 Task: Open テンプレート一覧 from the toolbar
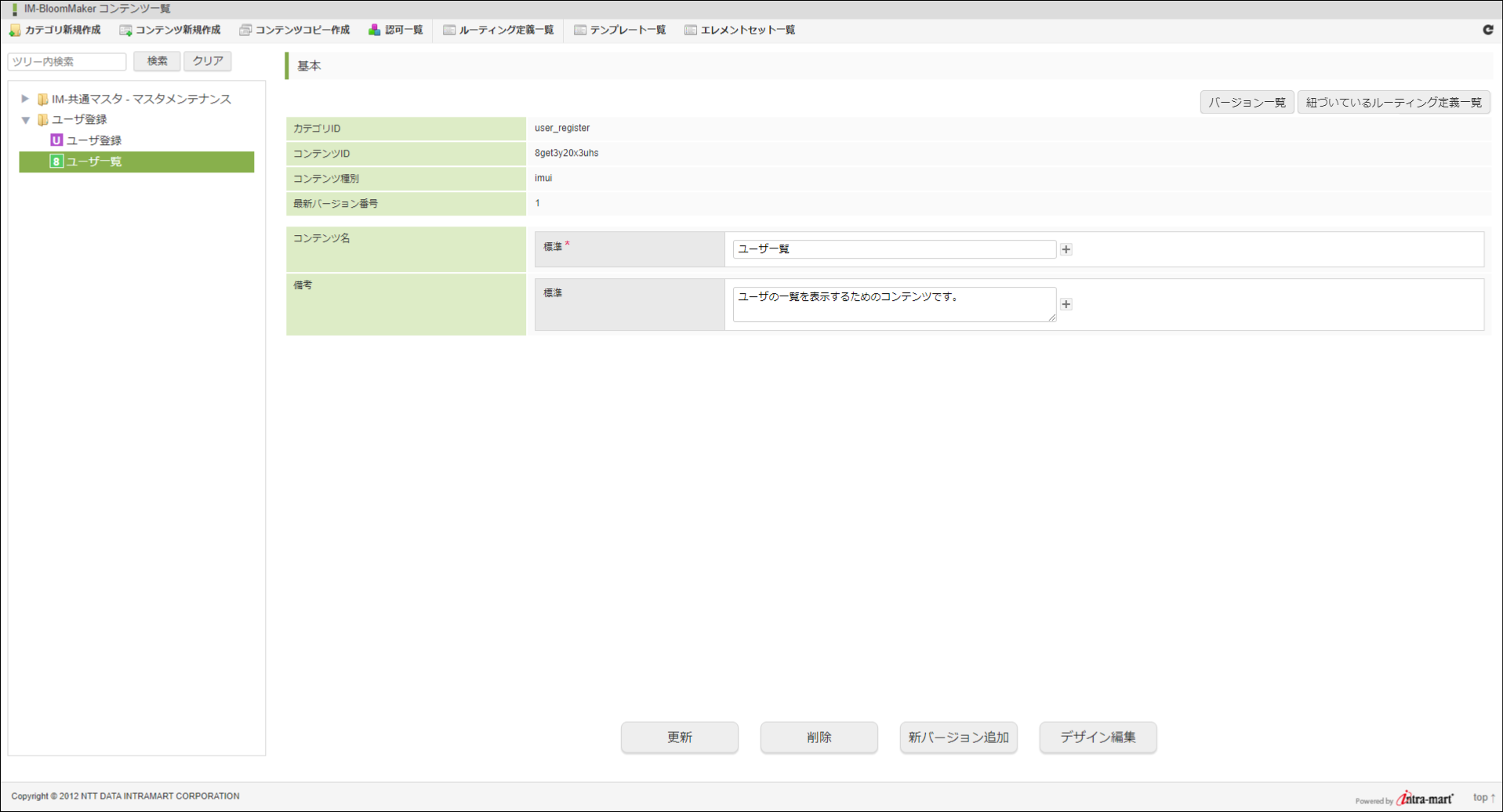(x=620, y=31)
